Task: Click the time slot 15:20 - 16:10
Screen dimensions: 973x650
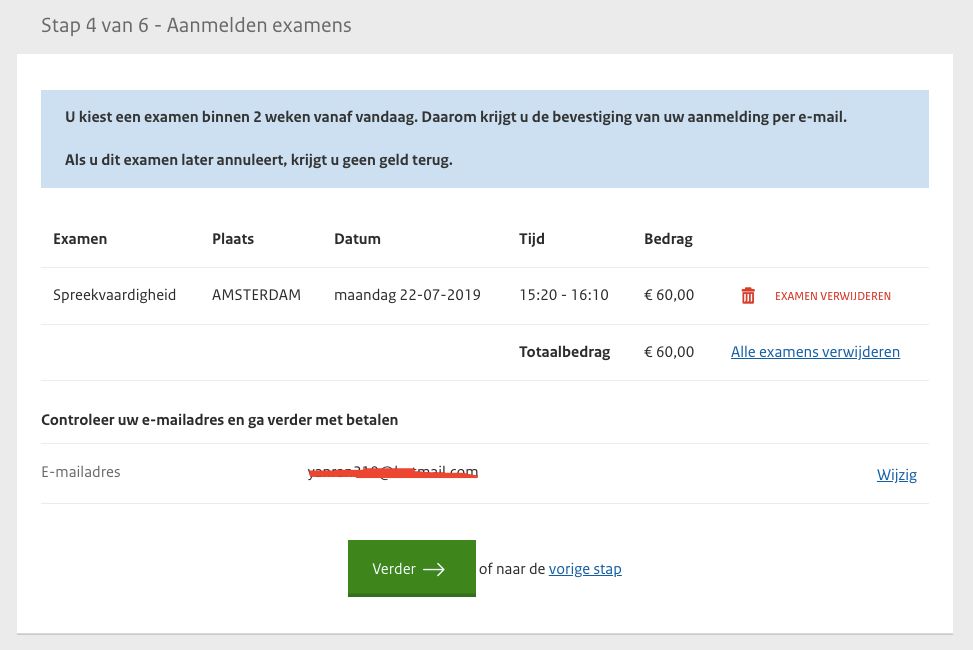Action: pos(564,296)
